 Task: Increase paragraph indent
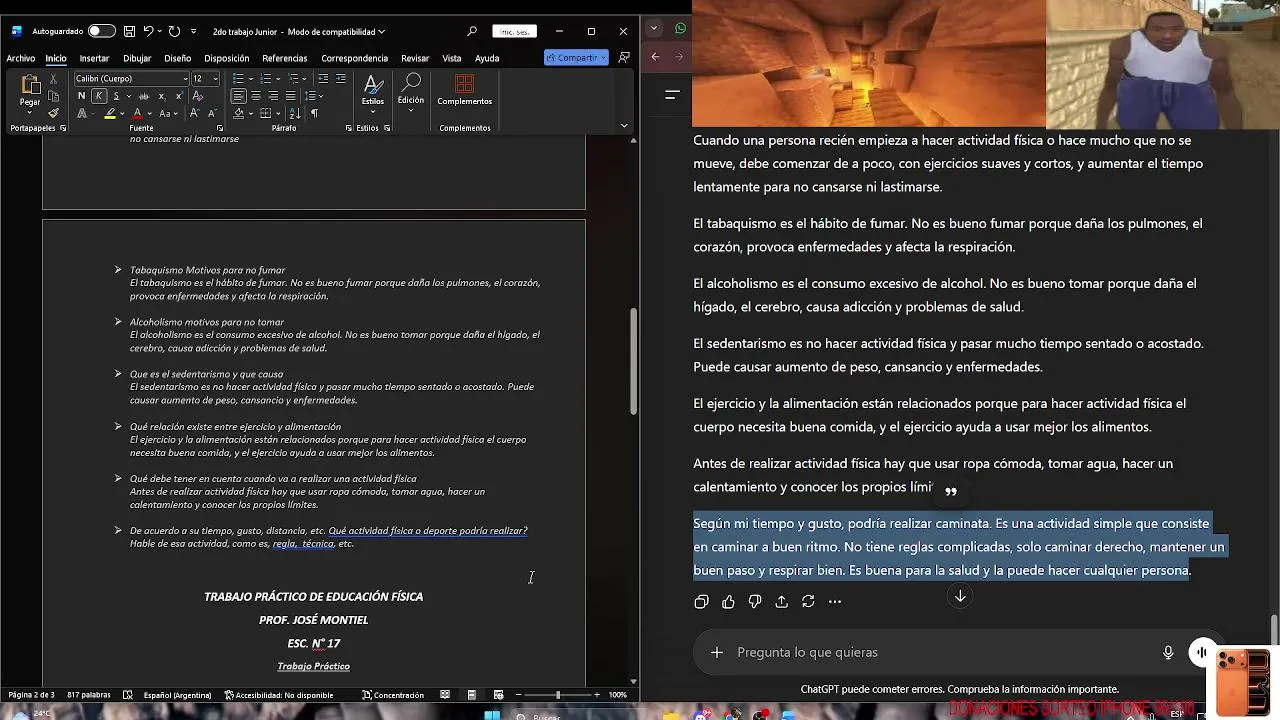pos(340,78)
